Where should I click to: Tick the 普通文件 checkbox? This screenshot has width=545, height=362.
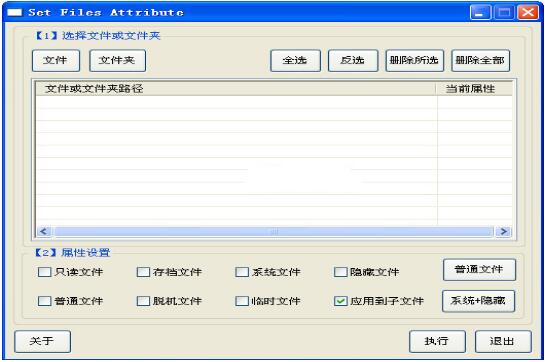(x=44, y=301)
